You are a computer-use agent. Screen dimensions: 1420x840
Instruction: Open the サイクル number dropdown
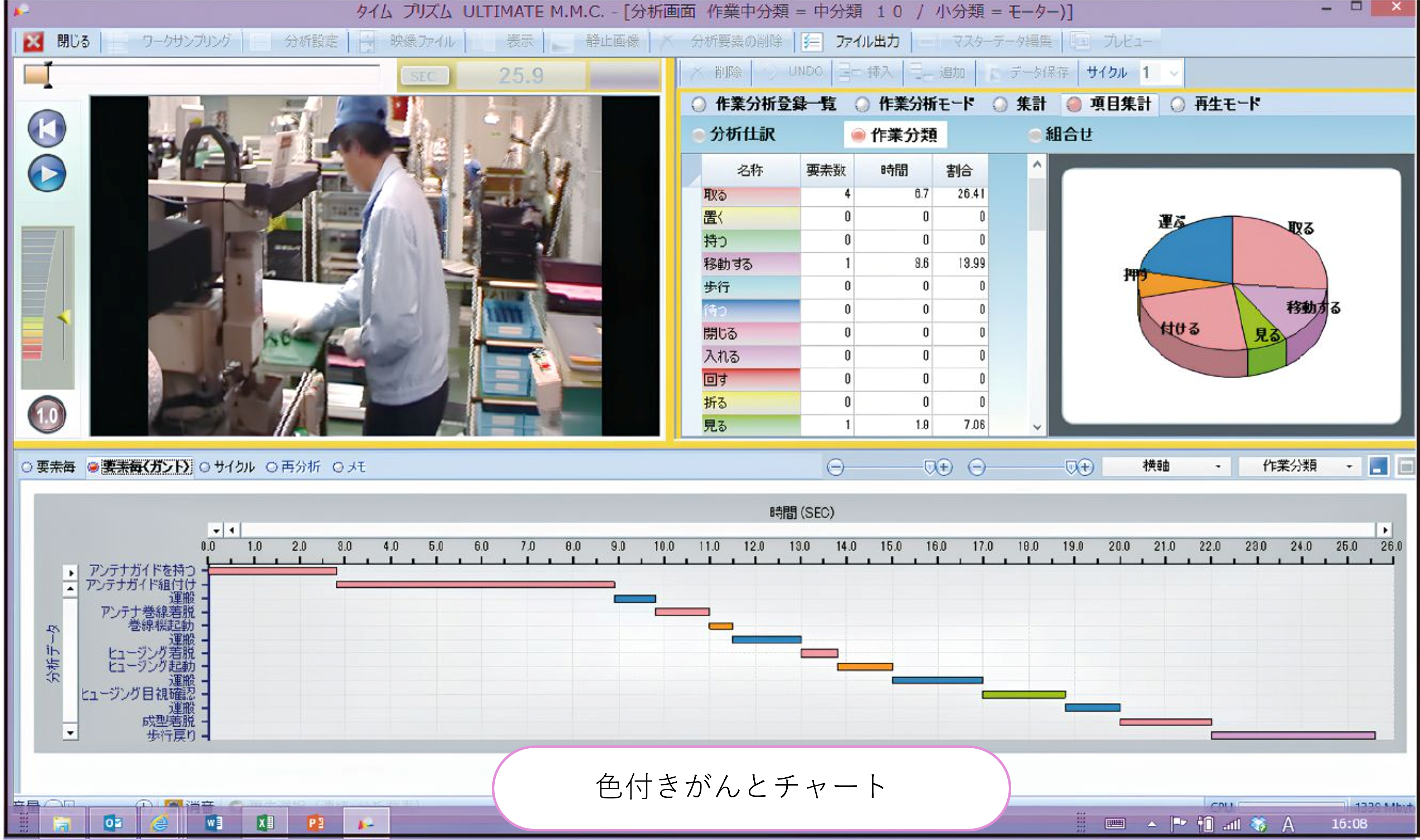tap(1174, 73)
